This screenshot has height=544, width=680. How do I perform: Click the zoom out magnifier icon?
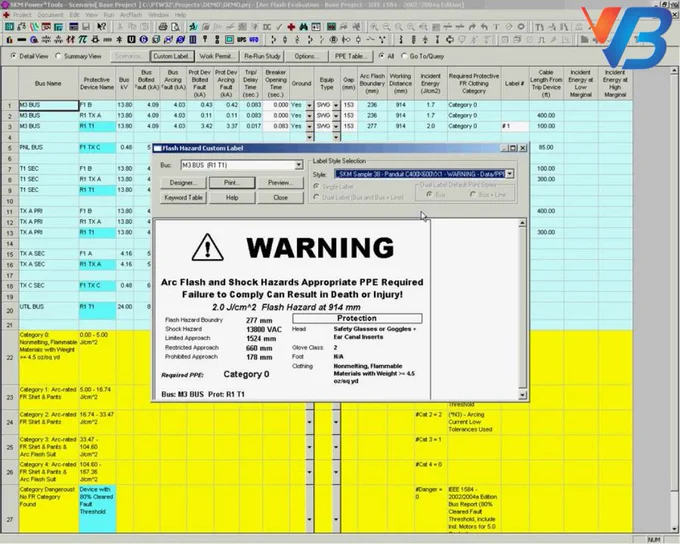pos(386,27)
